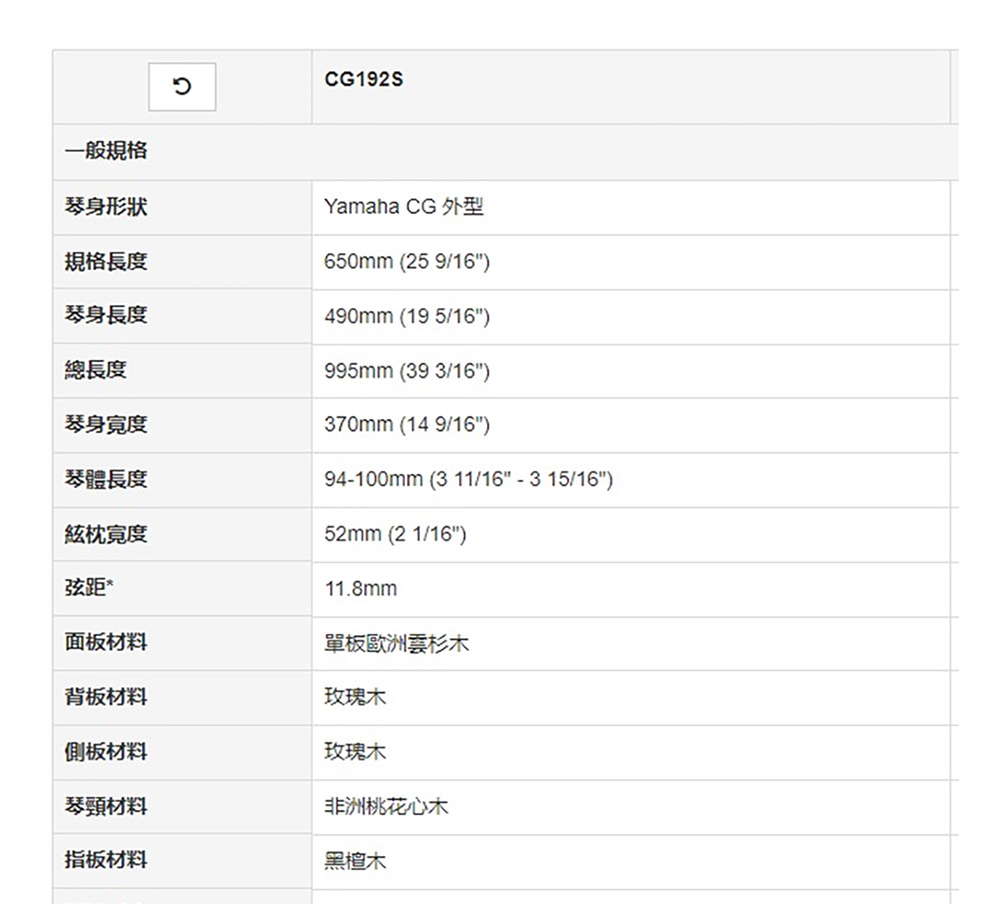Select the 單板歐洲雲杉木 cell
Image resolution: width=1000 pixels, height=904 pixels.
(x=396, y=644)
